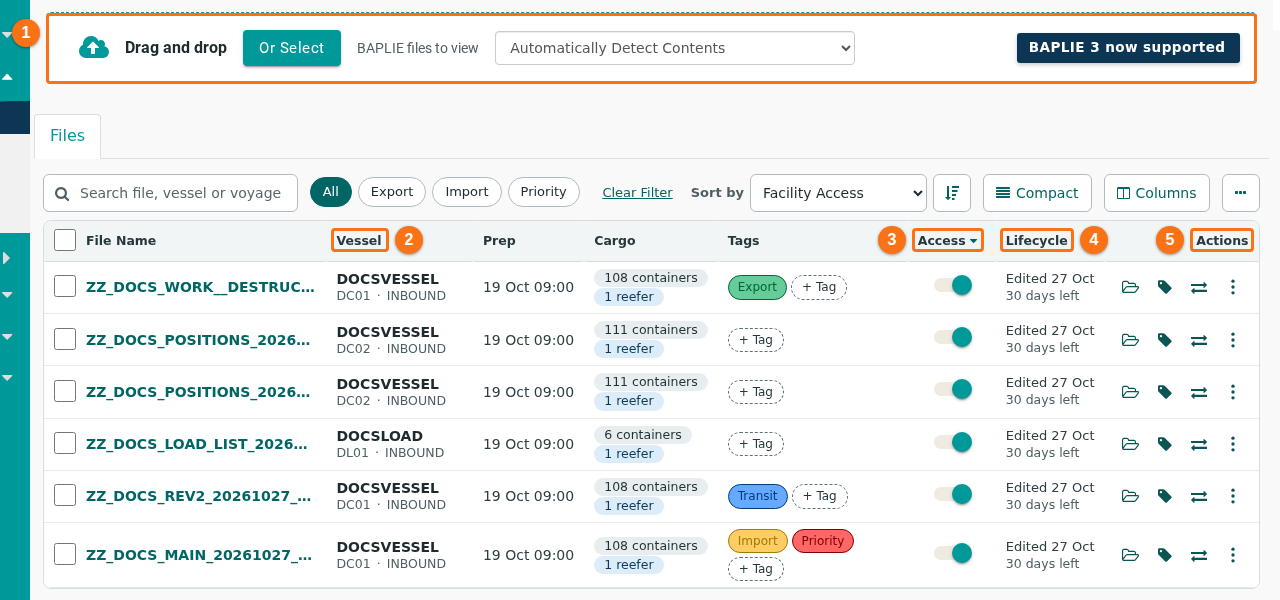Toggle access switch for ZZ_DOCS_WORK__DESTRUC
This screenshot has width=1280, height=600.
click(953, 285)
